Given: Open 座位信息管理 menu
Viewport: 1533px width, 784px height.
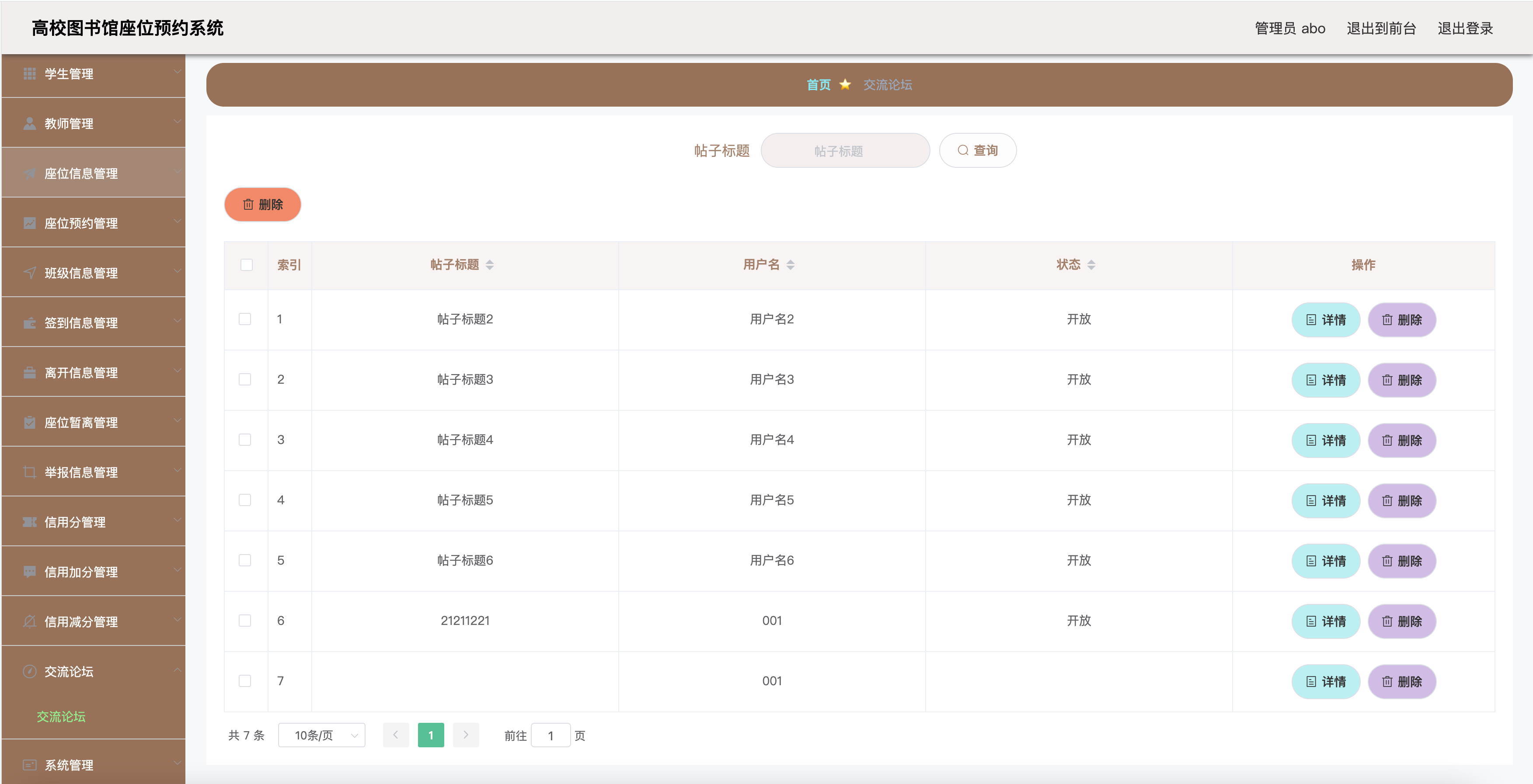Looking at the screenshot, I should coord(94,173).
